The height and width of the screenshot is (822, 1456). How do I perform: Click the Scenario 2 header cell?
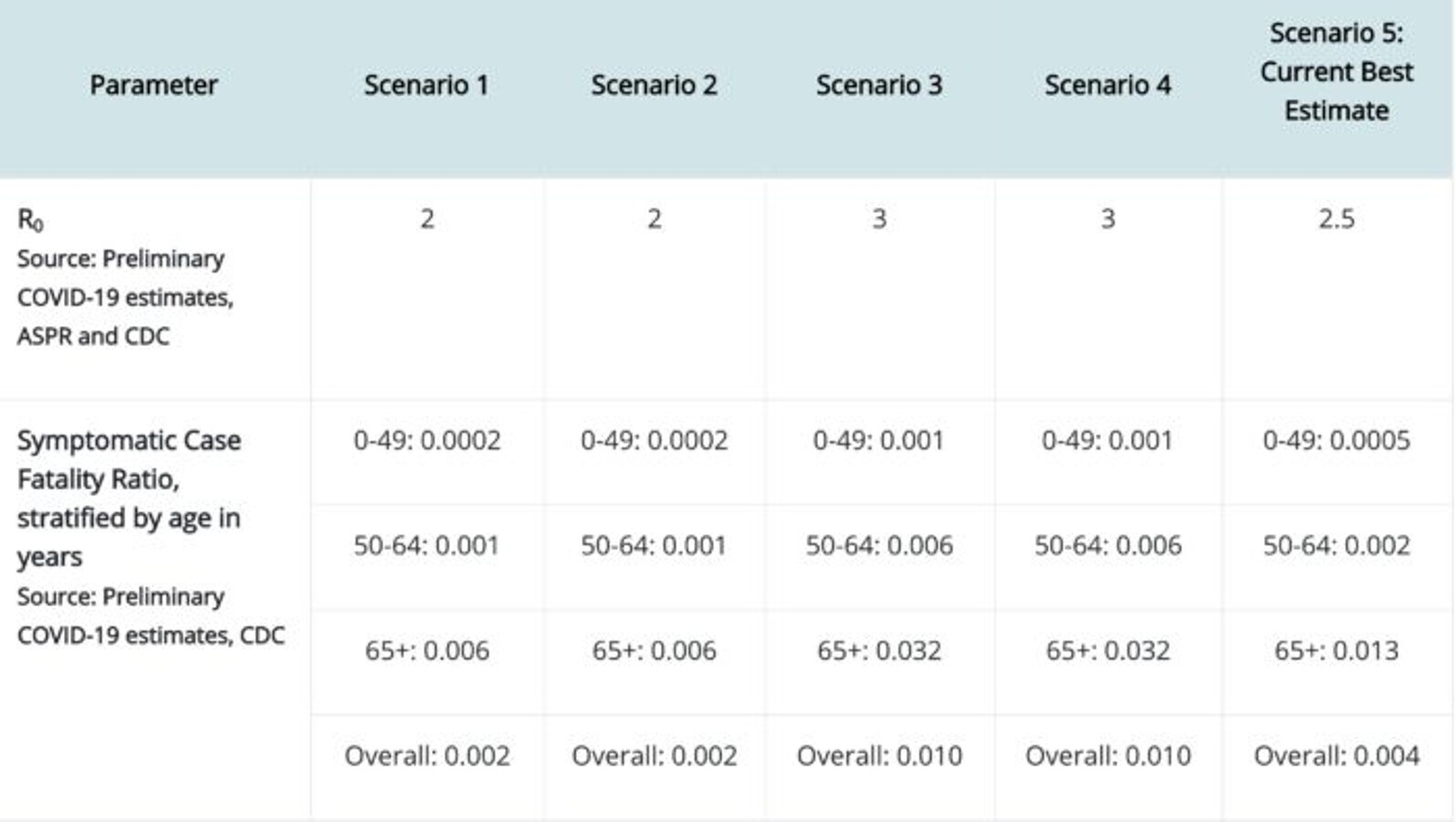tap(654, 85)
